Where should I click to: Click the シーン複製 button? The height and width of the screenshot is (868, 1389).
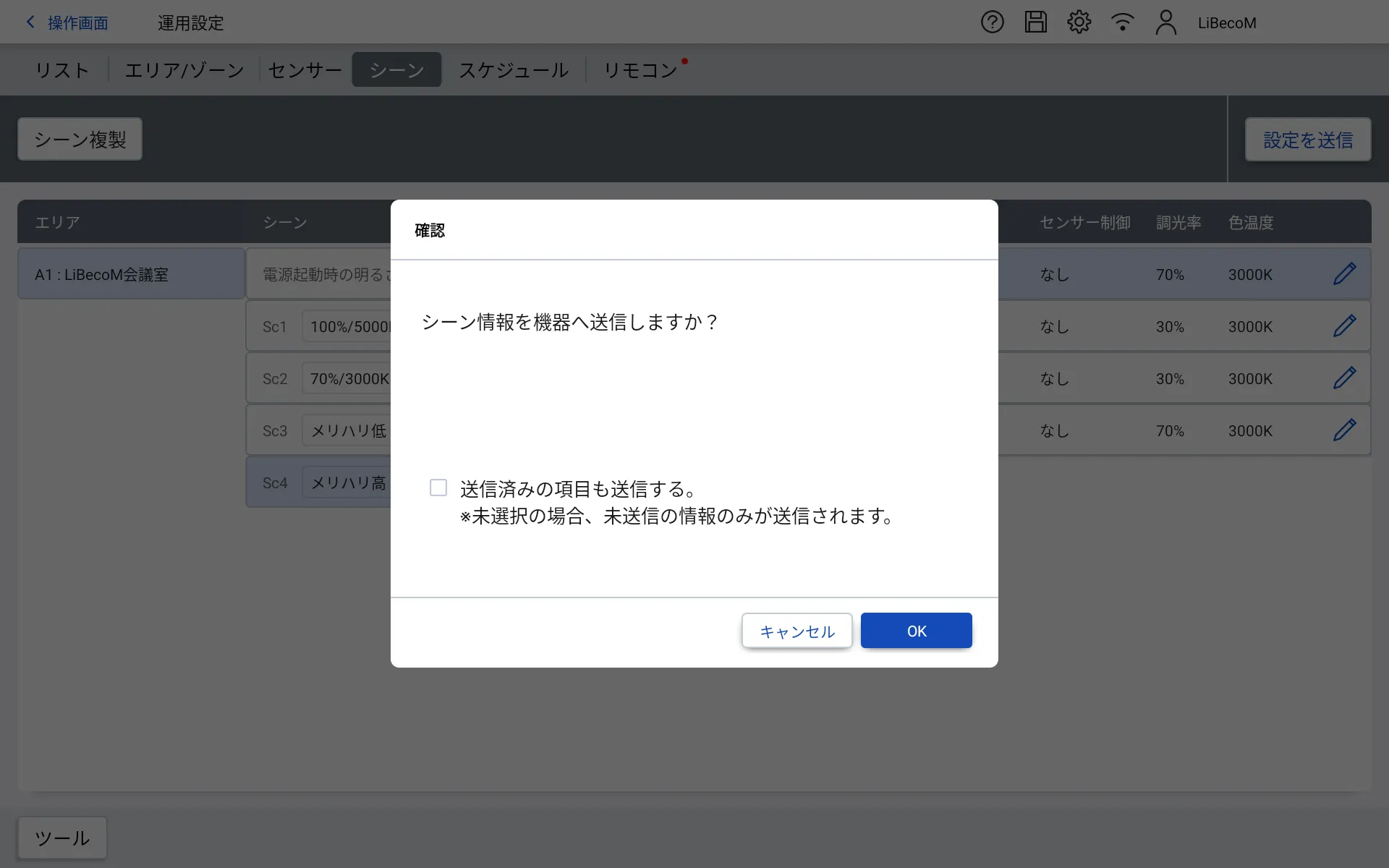80,140
